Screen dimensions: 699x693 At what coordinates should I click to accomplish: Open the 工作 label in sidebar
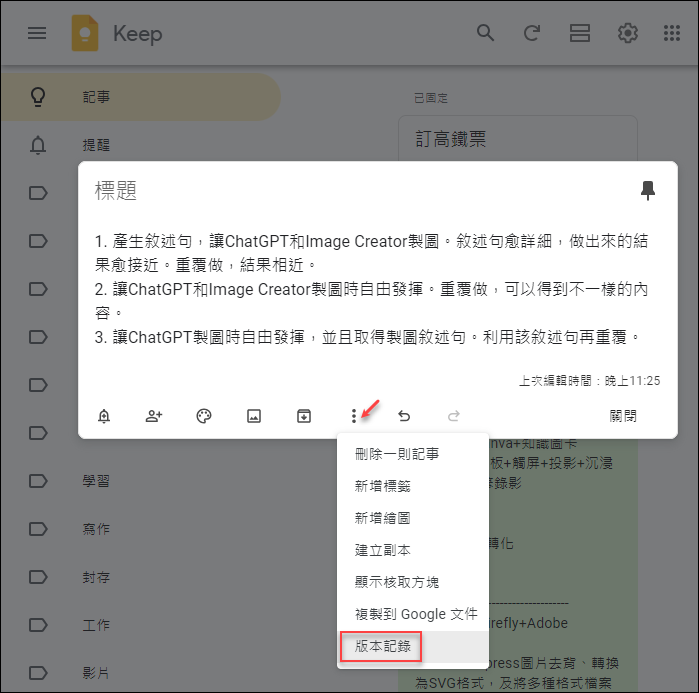[x=96, y=625]
